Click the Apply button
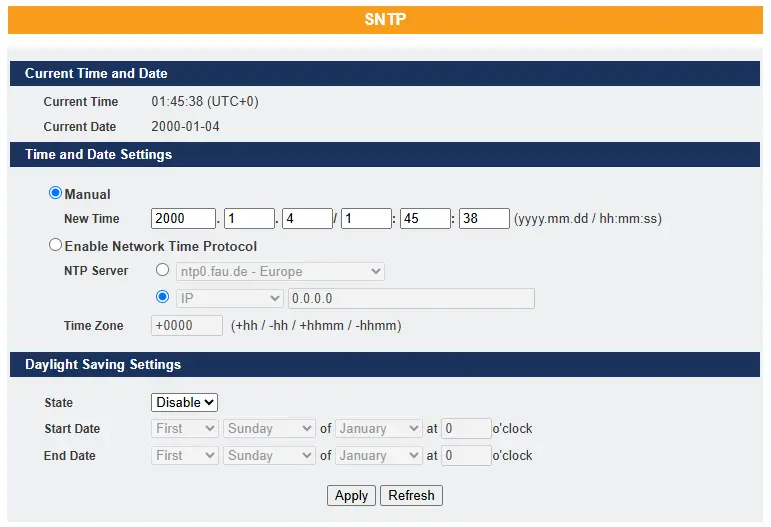771x527 pixels. click(351, 496)
